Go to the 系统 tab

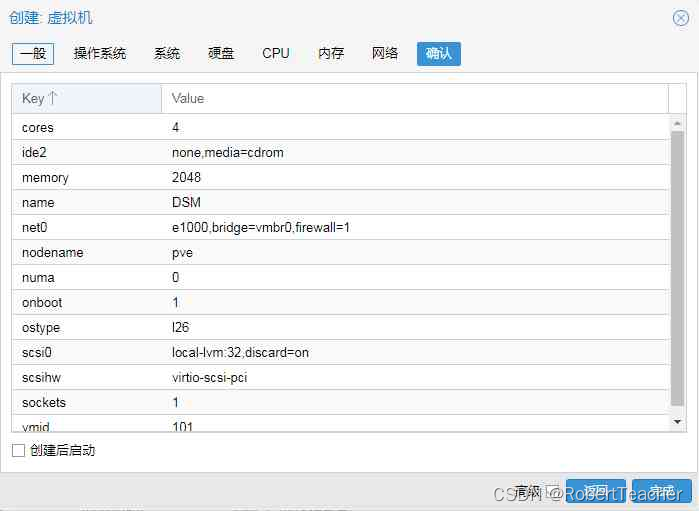[x=167, y=54]
